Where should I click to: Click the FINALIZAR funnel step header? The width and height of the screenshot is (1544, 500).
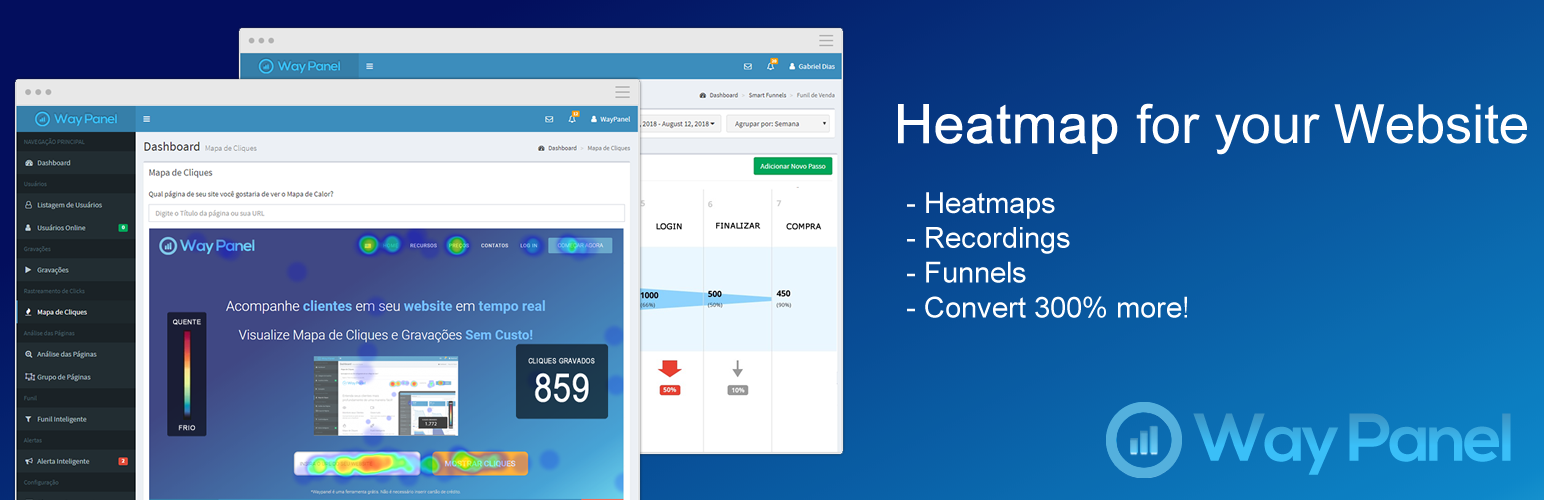(x=738, y=226)
